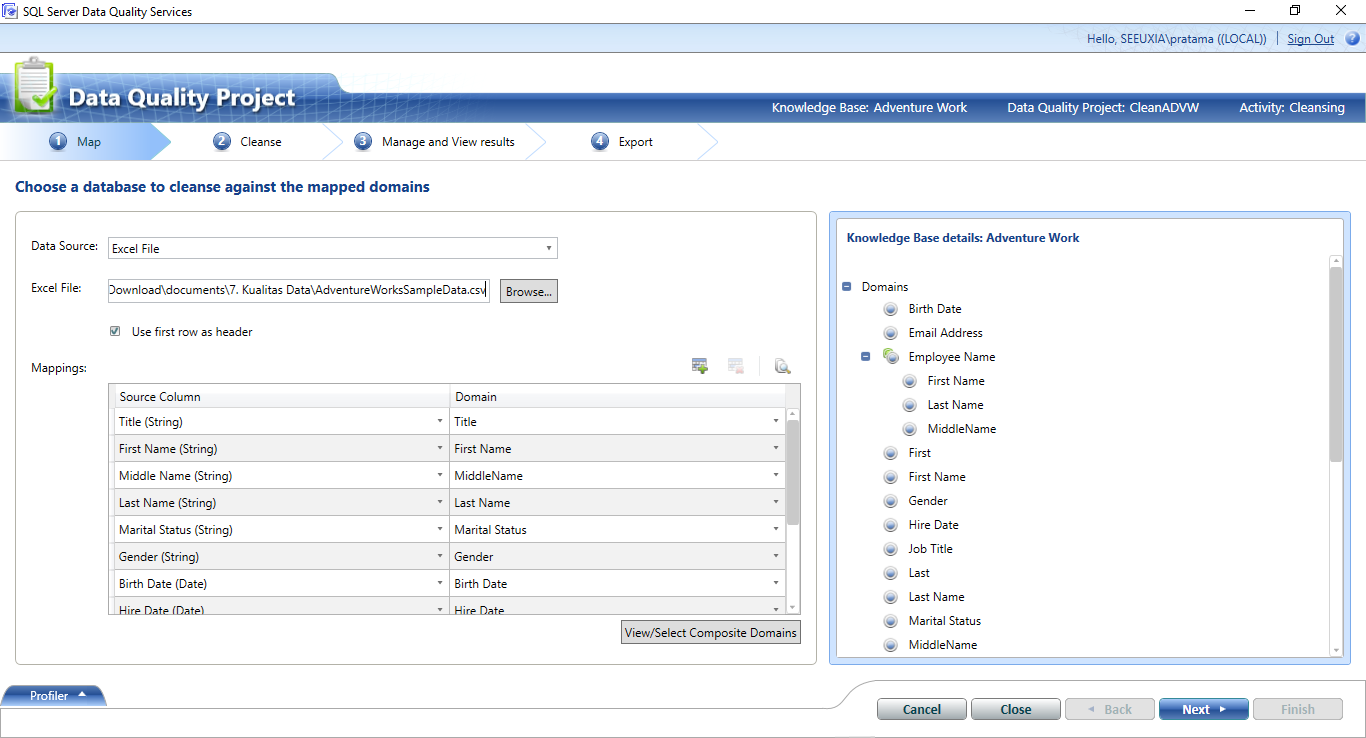The height and width of the screenshot is (738, 1366).
Task: Go to the Cleanse step
Action: pyautogui.click(x=248, y=142)
